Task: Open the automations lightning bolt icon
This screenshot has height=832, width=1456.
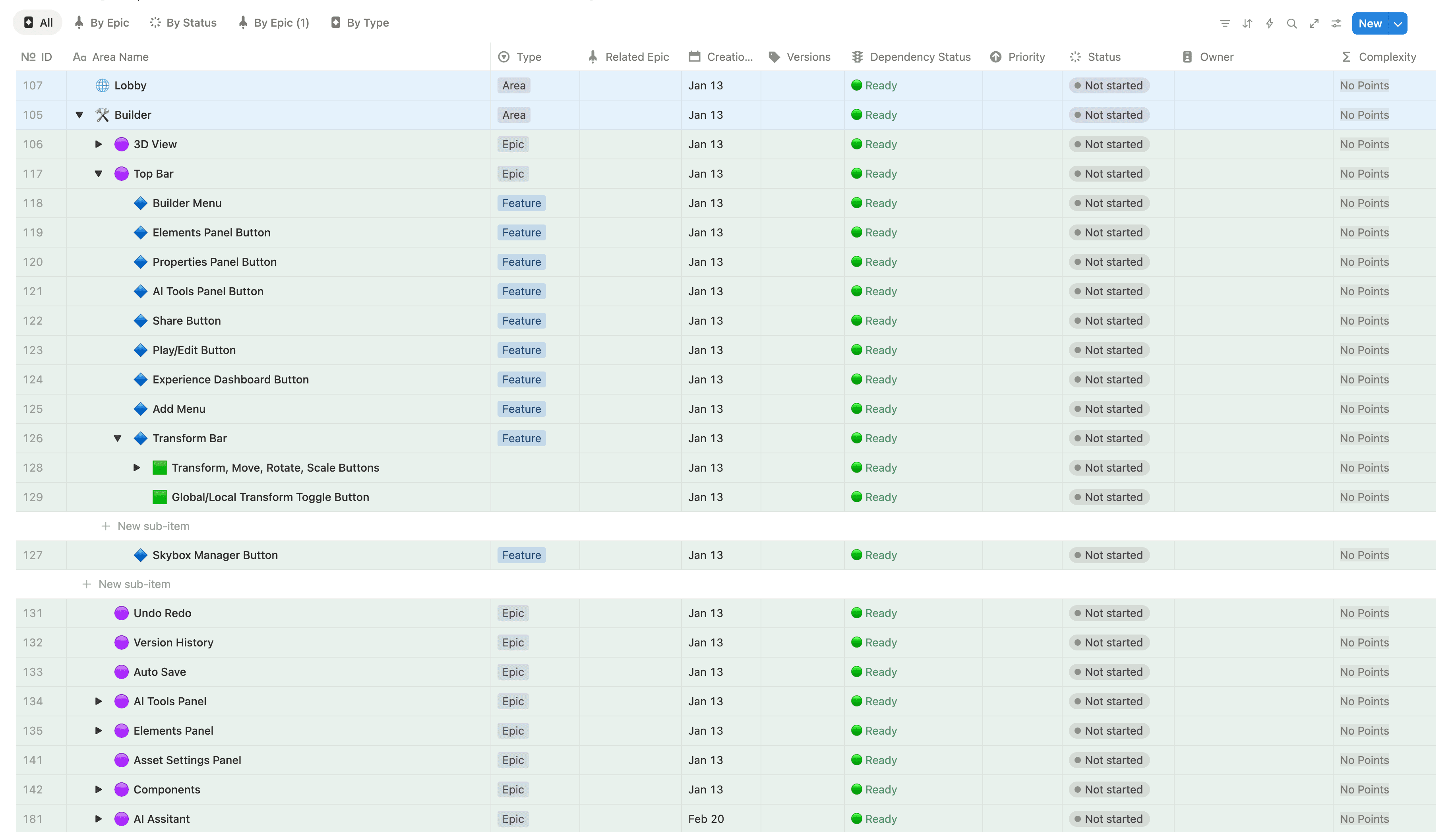Action: 1269,23
